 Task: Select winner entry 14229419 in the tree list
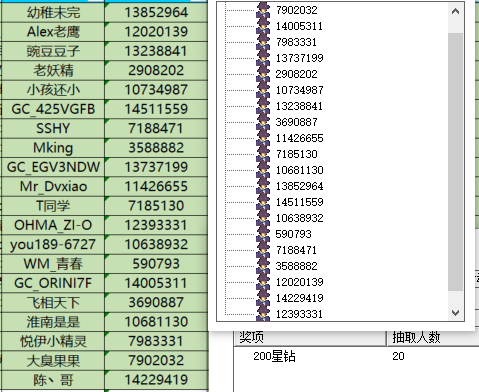[x=299, y=298]
